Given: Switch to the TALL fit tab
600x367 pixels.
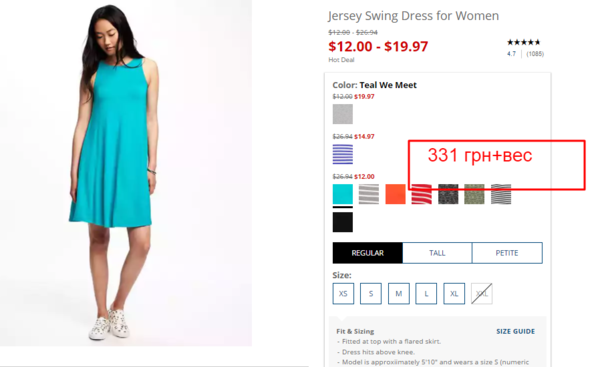Looking at the screenshot, I should (437, 253).
